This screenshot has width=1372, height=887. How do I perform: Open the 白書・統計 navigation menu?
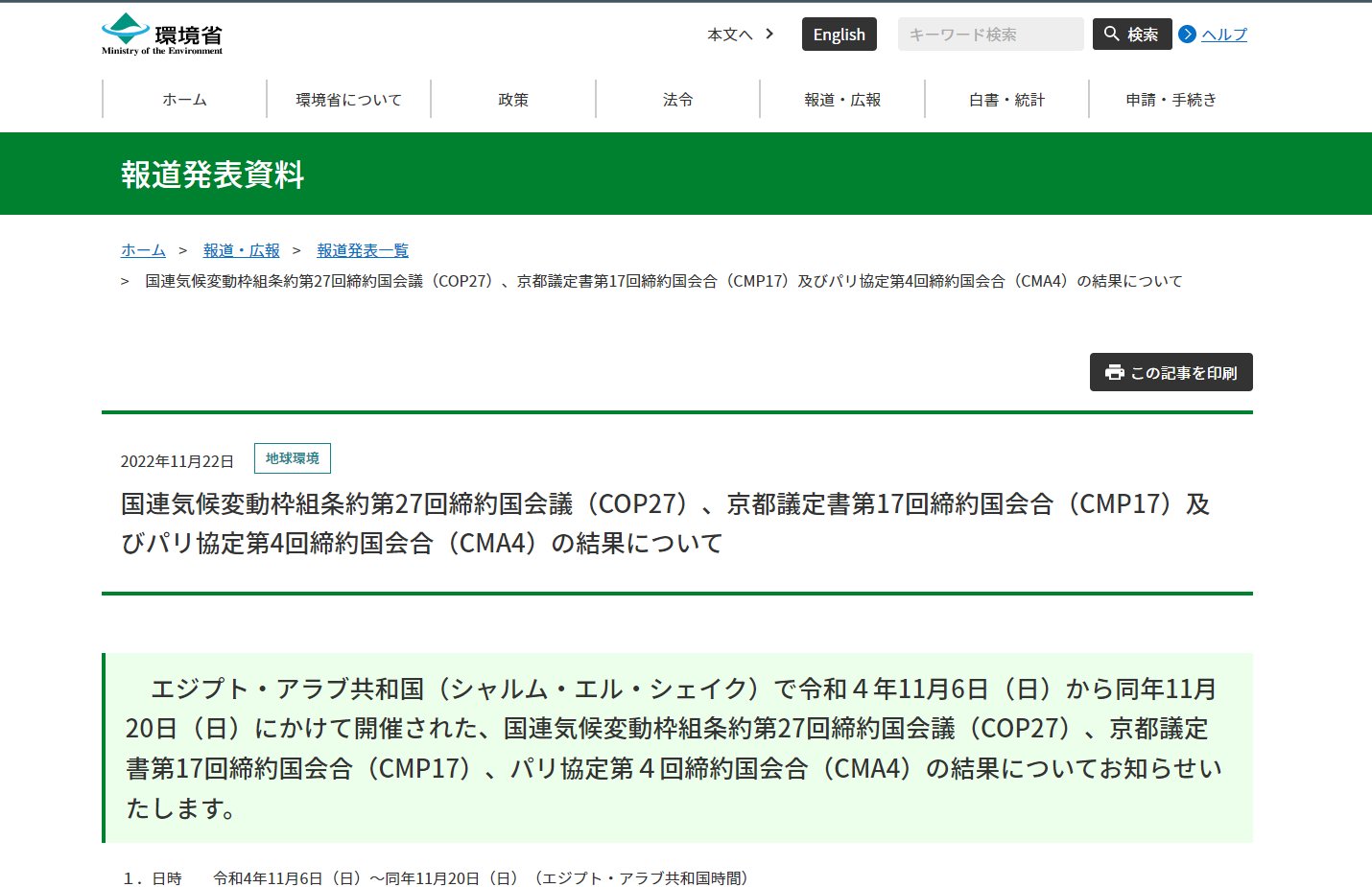(x=1005, y=98)
